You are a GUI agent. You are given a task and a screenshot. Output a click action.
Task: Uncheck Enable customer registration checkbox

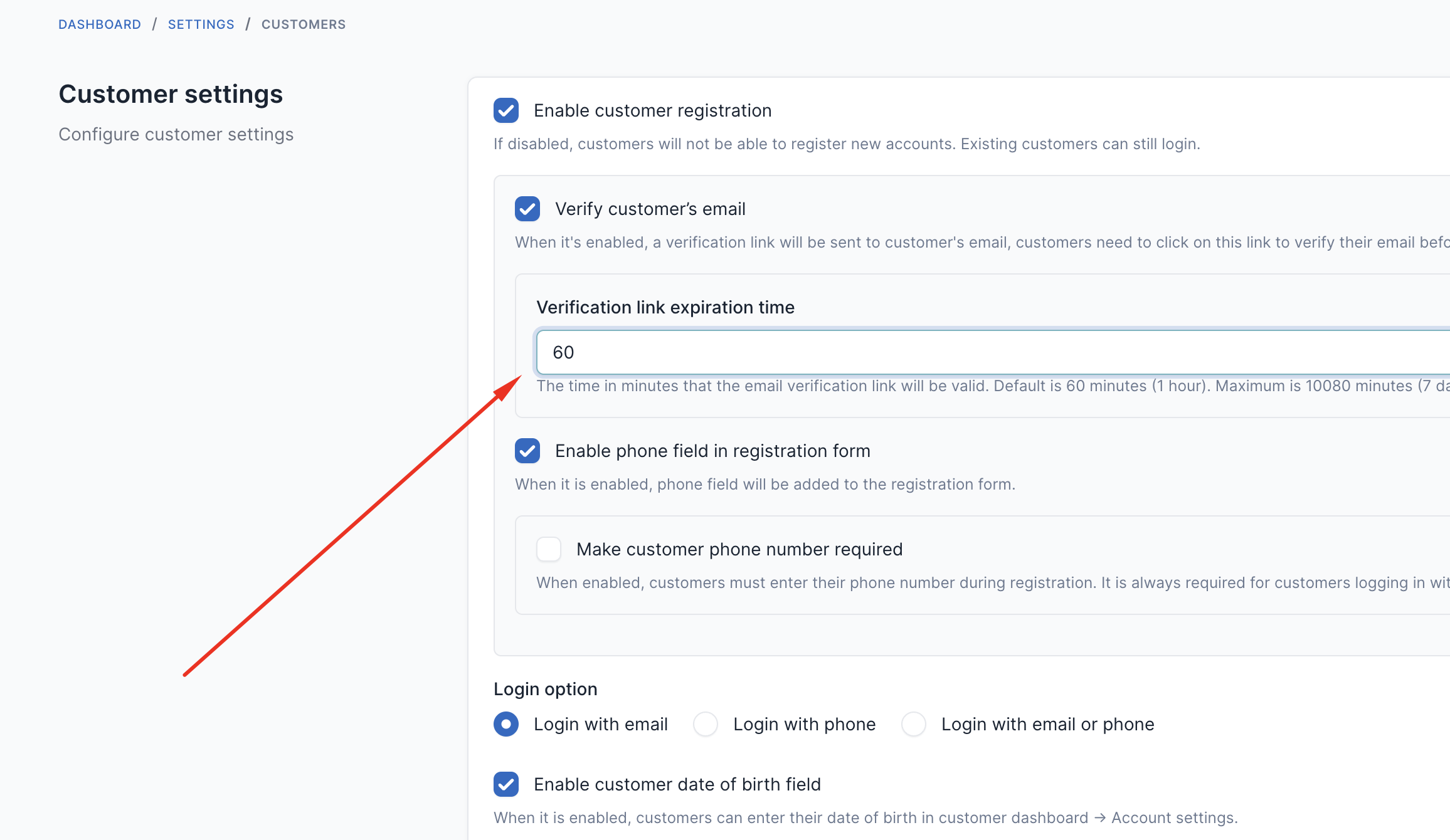point(506,110)
